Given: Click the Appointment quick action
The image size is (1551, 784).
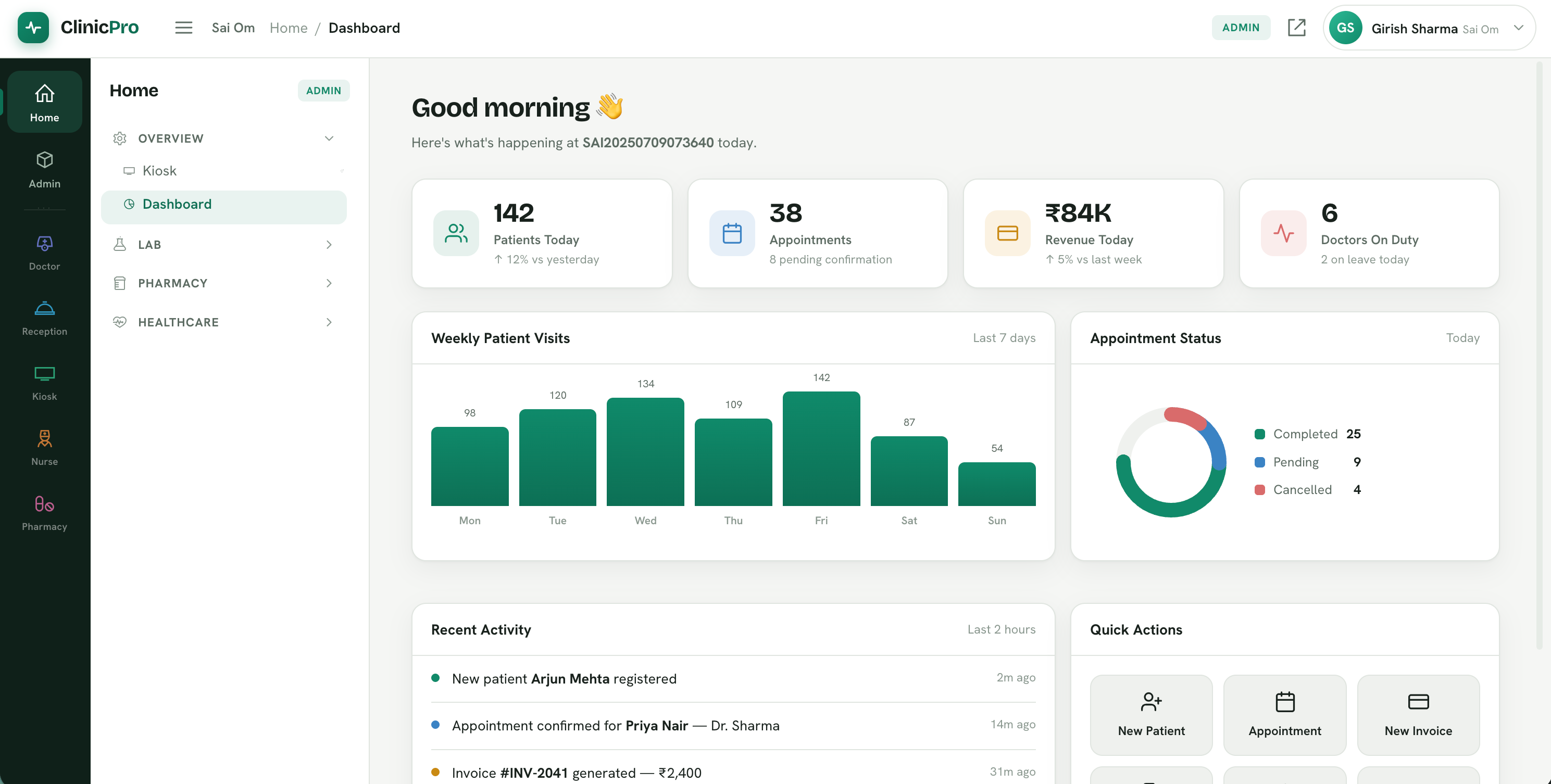Looking at the screenshot, I should (x=1285, y=714).
